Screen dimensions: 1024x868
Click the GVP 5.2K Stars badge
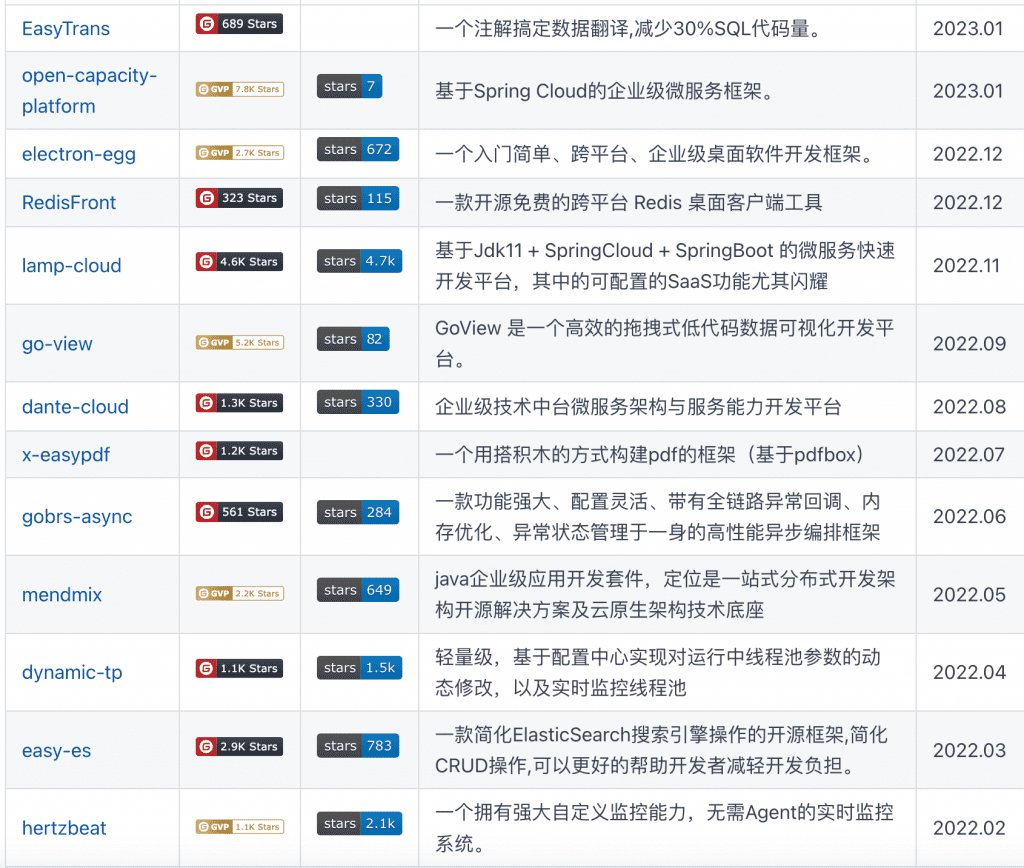(x=240, y=342)
